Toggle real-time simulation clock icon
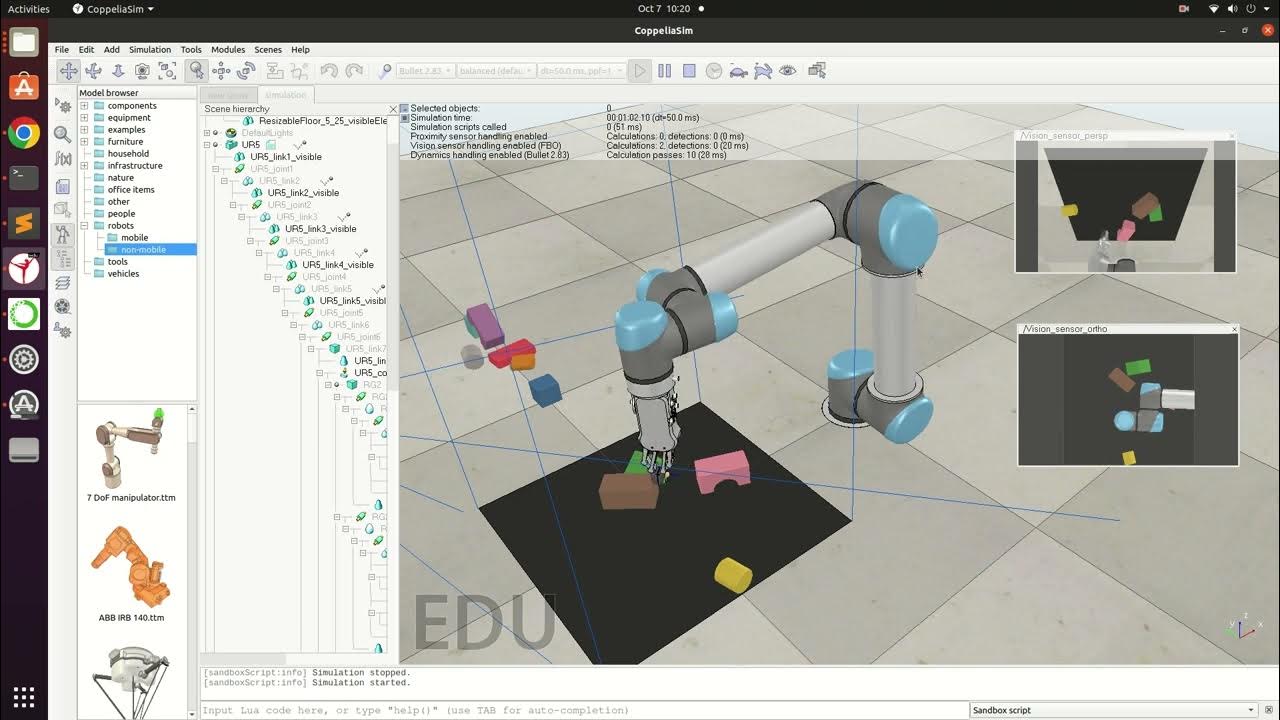 (714, 71)
